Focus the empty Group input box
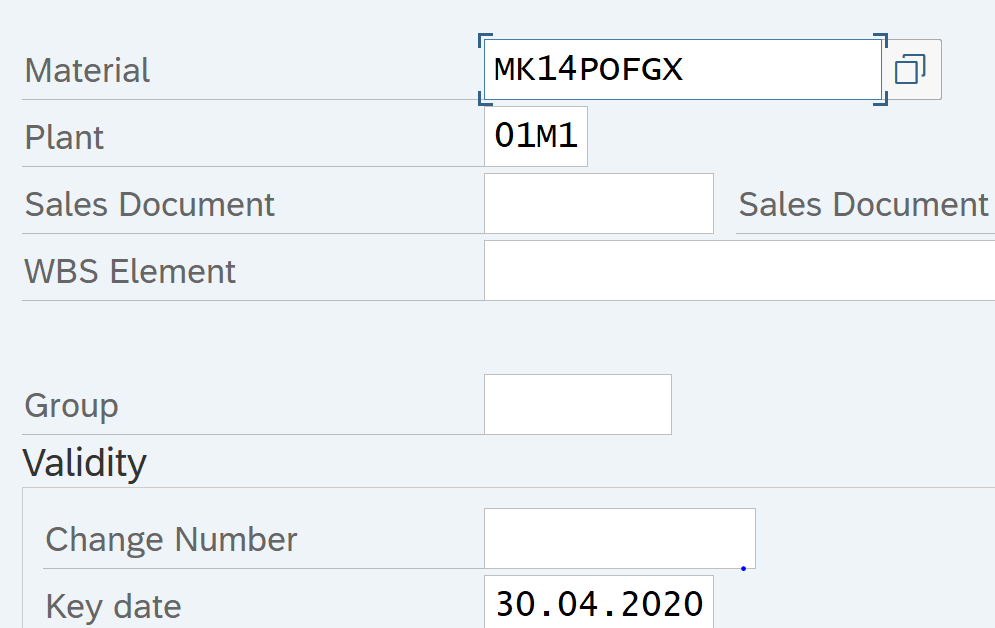 [577, 405]
